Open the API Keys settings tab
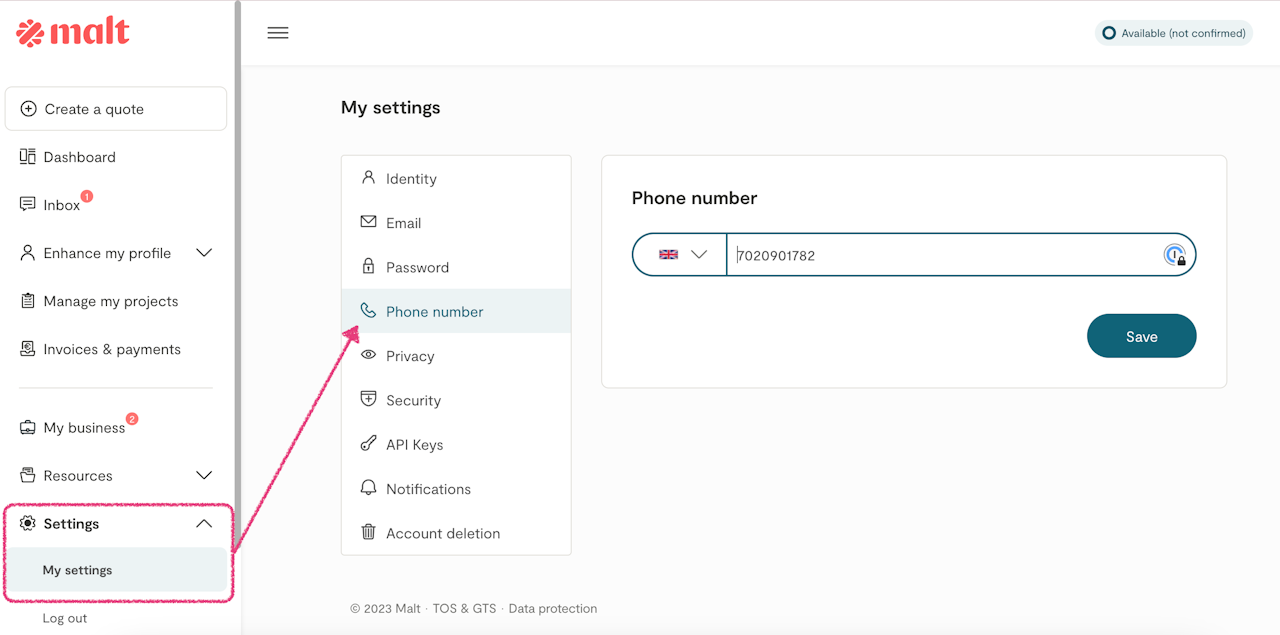Image resolution: width=1280 pixels, height=635 pixels. [x=414, y=445]
